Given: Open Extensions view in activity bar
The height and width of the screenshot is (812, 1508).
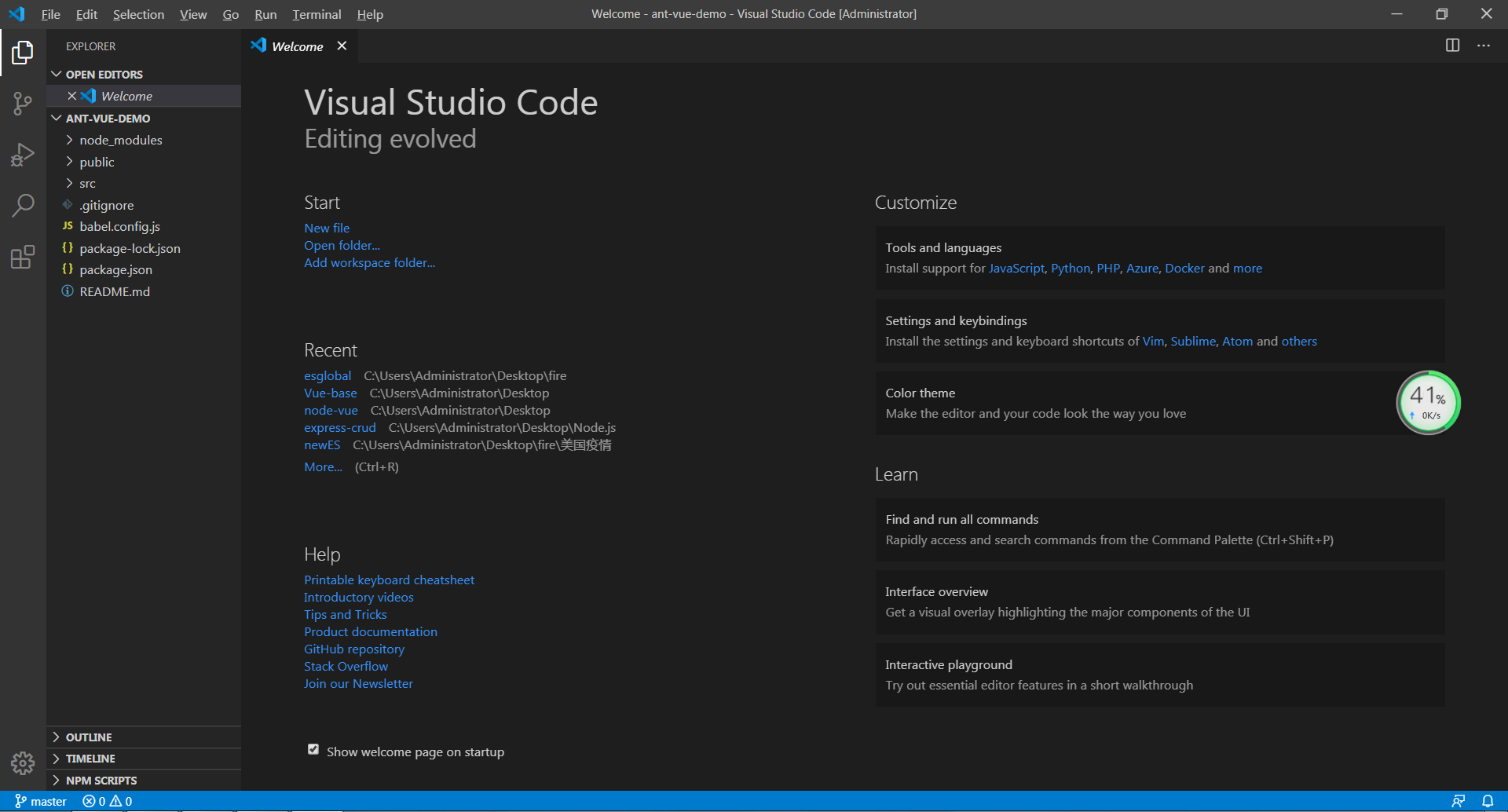Looking at the screenshot, I should click(23, 257).
